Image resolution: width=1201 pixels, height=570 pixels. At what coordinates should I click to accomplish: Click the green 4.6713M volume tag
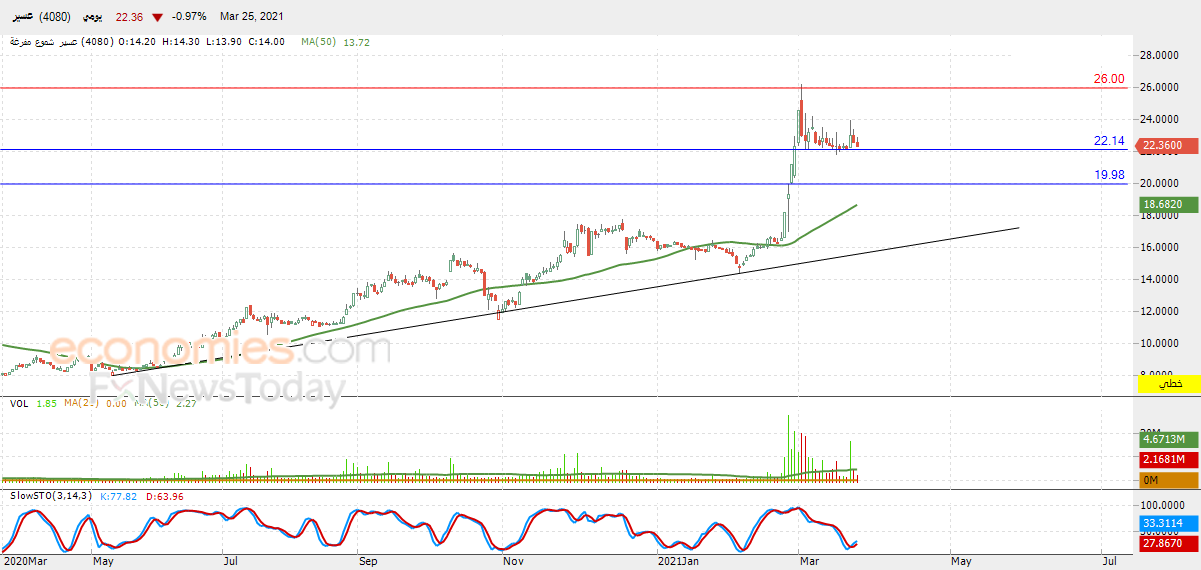coord(1165,439)
